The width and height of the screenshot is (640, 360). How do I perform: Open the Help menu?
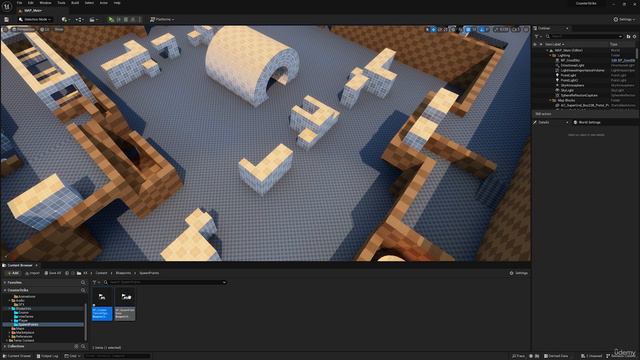(117, 3)
